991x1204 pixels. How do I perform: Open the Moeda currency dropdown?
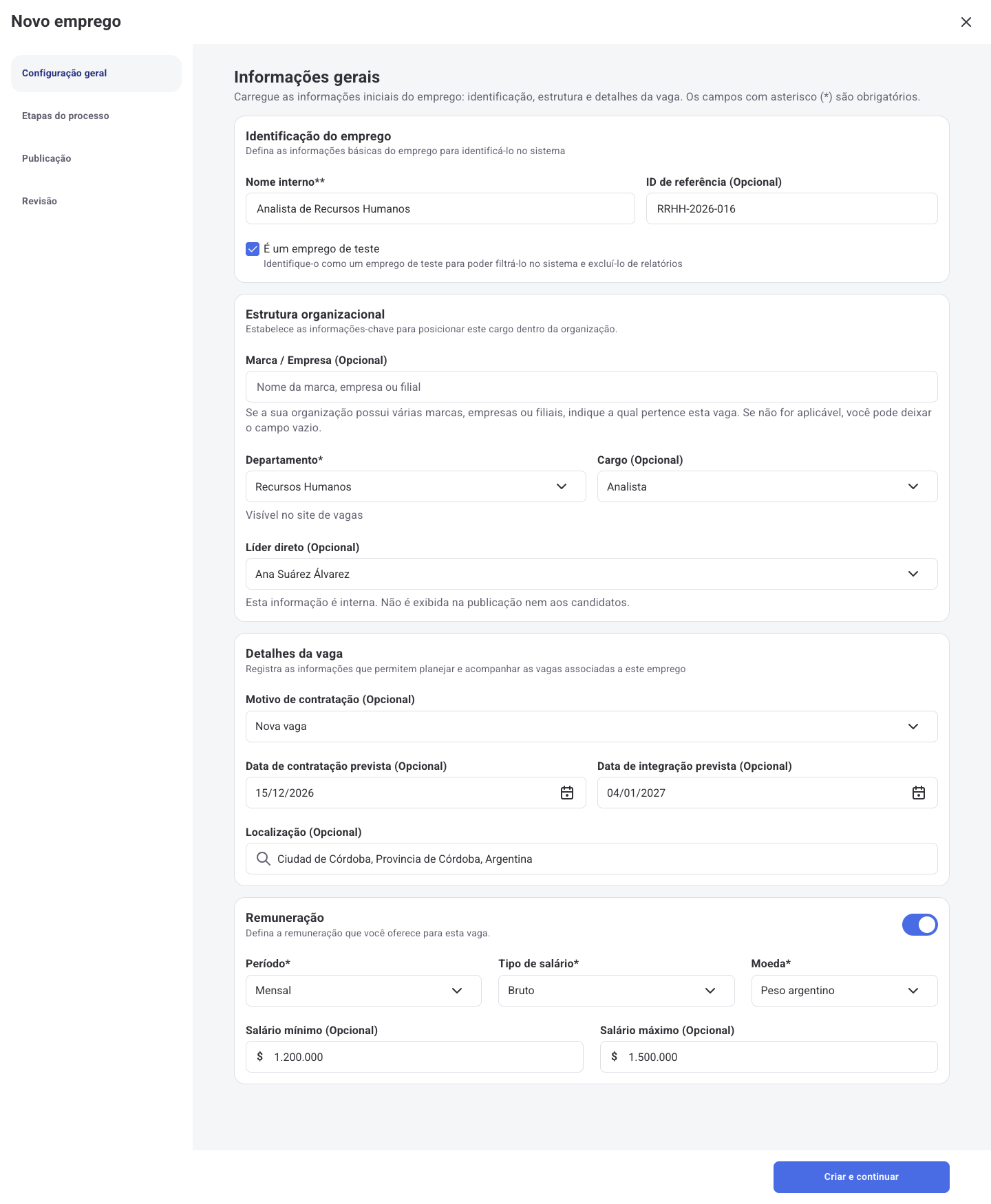[844, 991]
